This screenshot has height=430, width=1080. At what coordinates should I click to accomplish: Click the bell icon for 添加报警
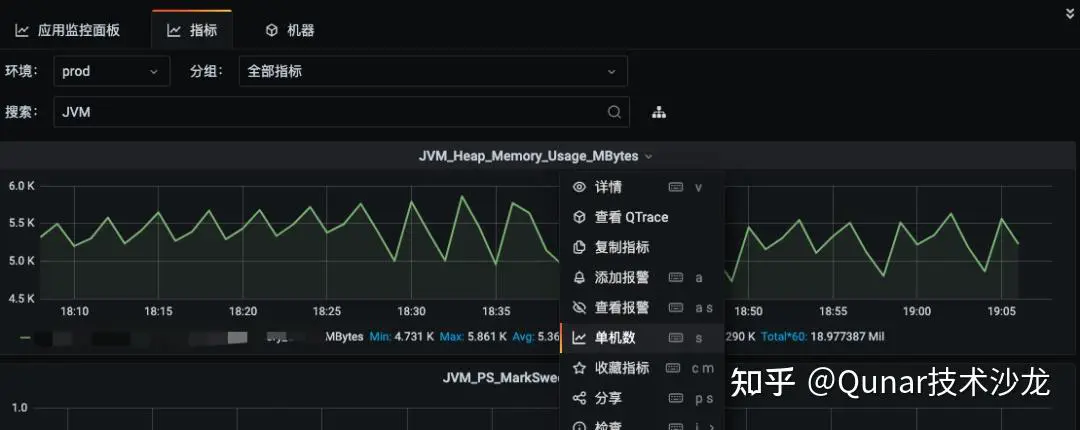click(x=579, y=277)
